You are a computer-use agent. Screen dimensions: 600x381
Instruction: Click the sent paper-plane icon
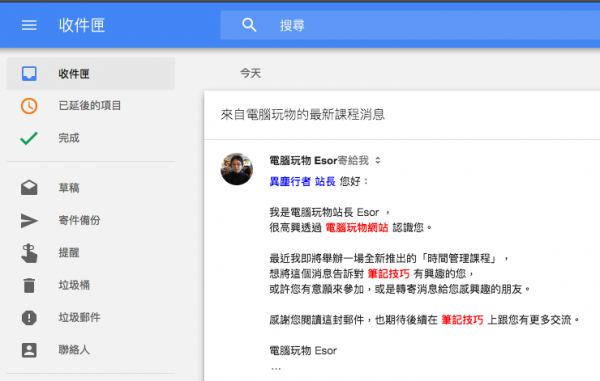pyautogui.click(x=29, y=220)
